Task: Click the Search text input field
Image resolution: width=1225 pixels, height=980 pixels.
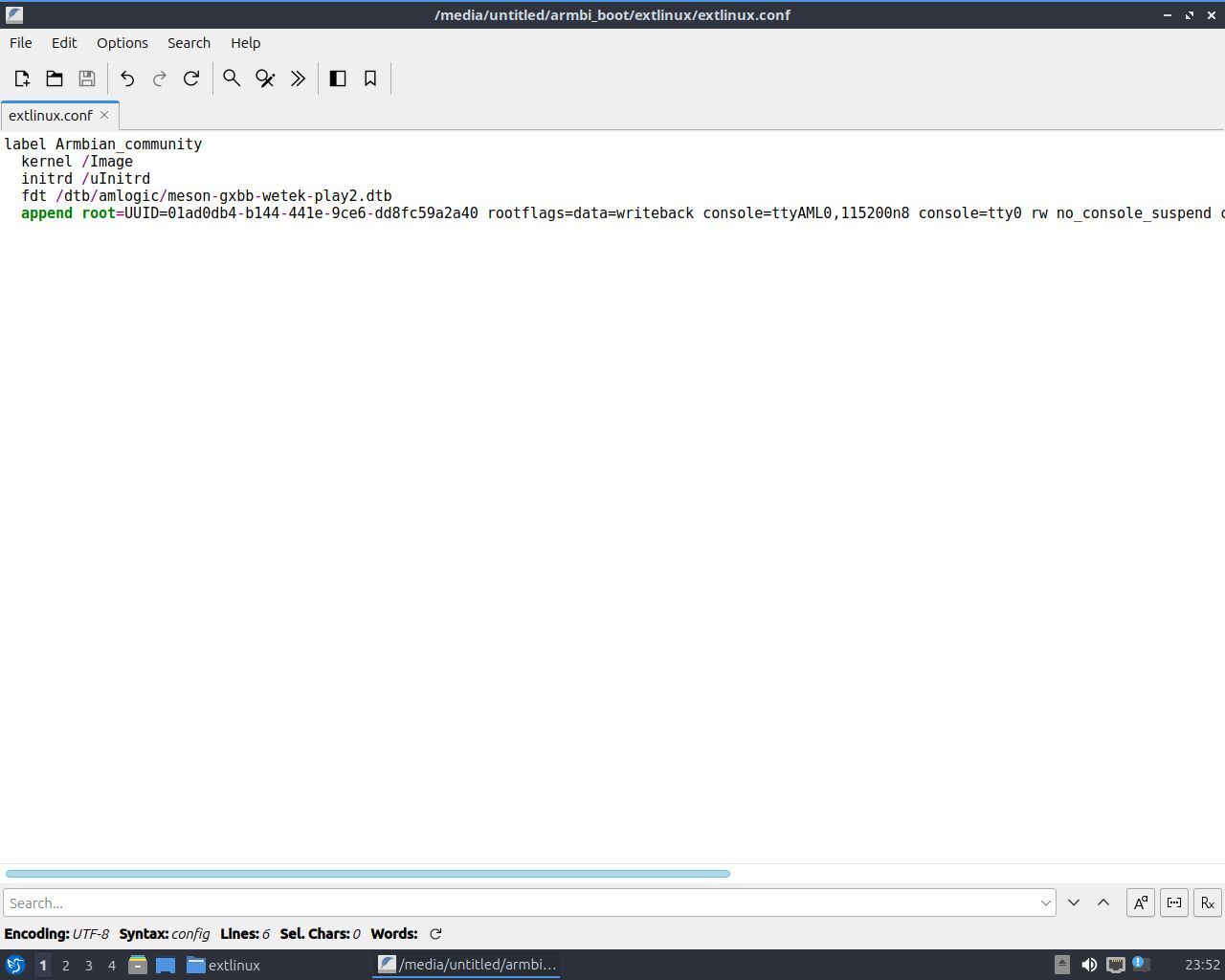Action: 522,902
